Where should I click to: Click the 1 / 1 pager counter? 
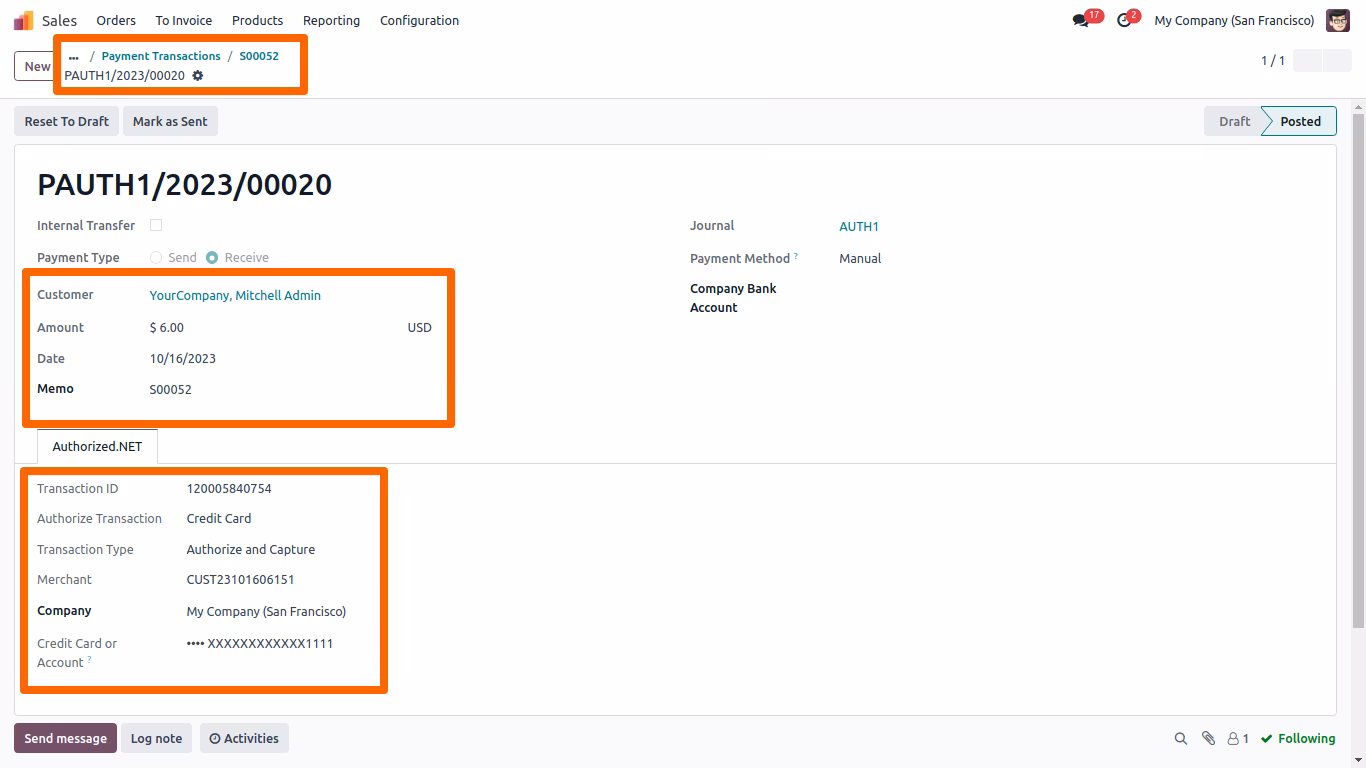[1273, 61]
